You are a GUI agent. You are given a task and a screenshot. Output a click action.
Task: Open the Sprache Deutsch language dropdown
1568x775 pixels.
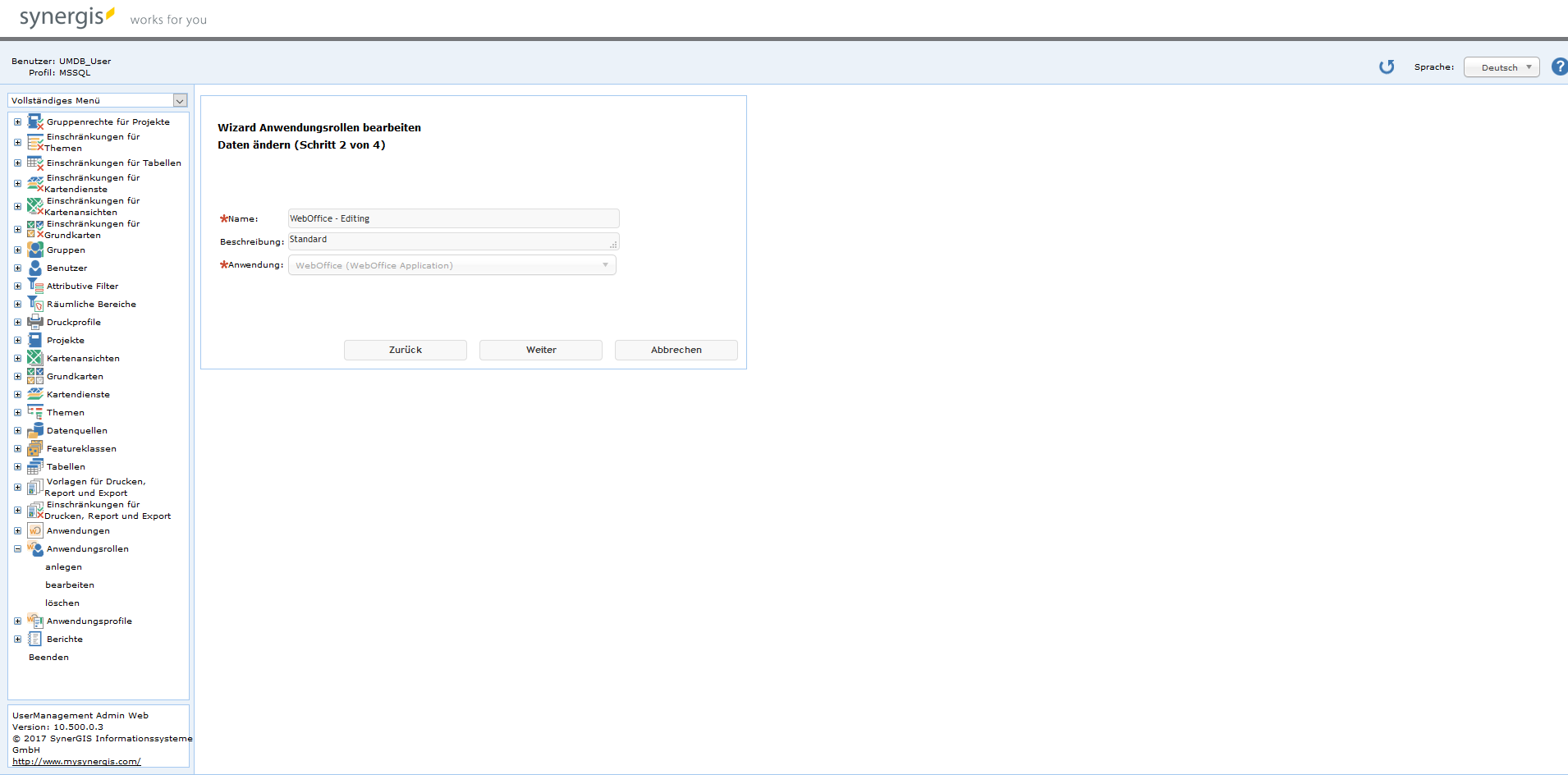pyautogui.click(x=1501, y=66)
